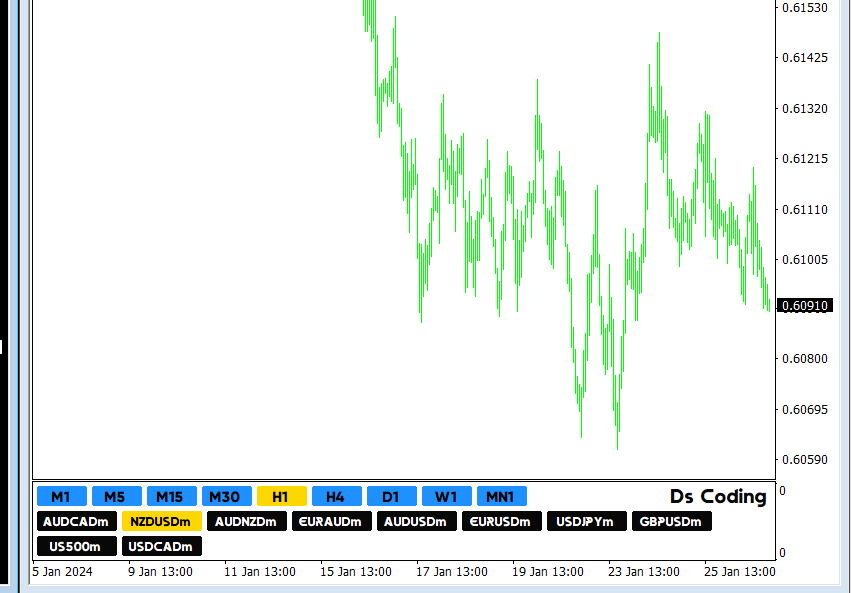
Task: Click the 19 Jan 13:00 time label
Action: point(548,572)
